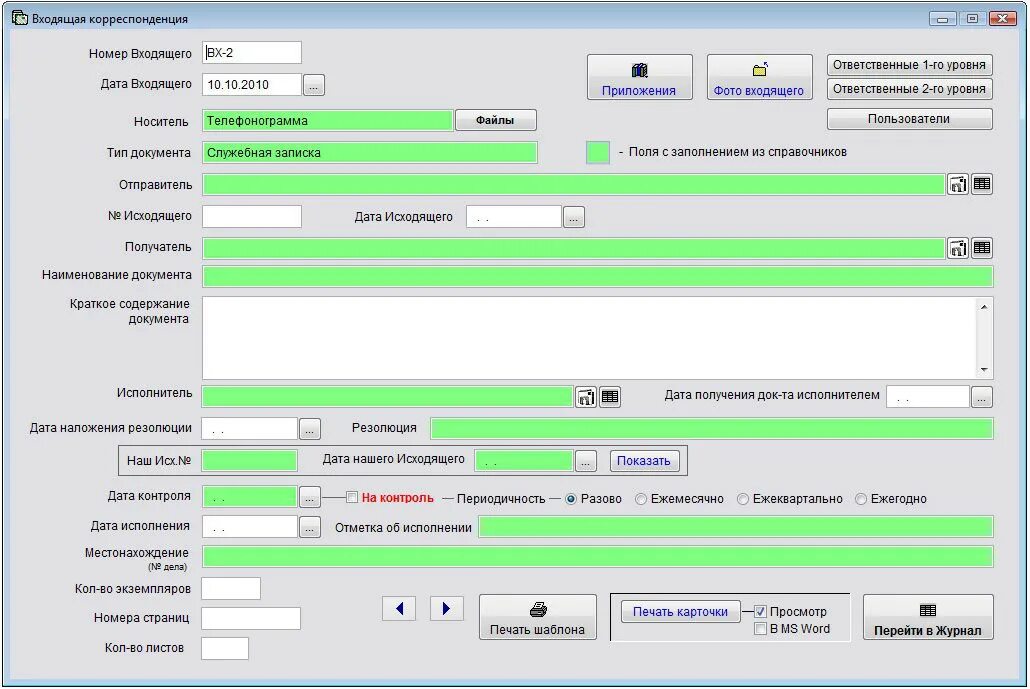
Task: Click the № Исходящего input field
Action: pos(252,216)
